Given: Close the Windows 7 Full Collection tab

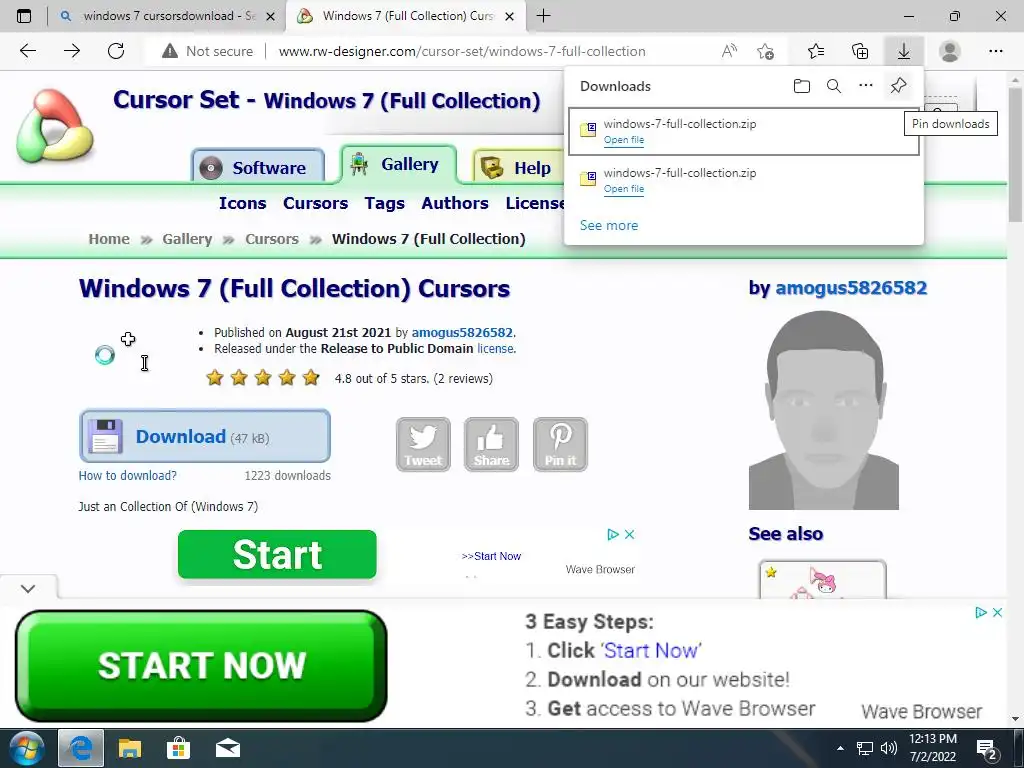Looking at the screenshot, I should pos(511,16).
